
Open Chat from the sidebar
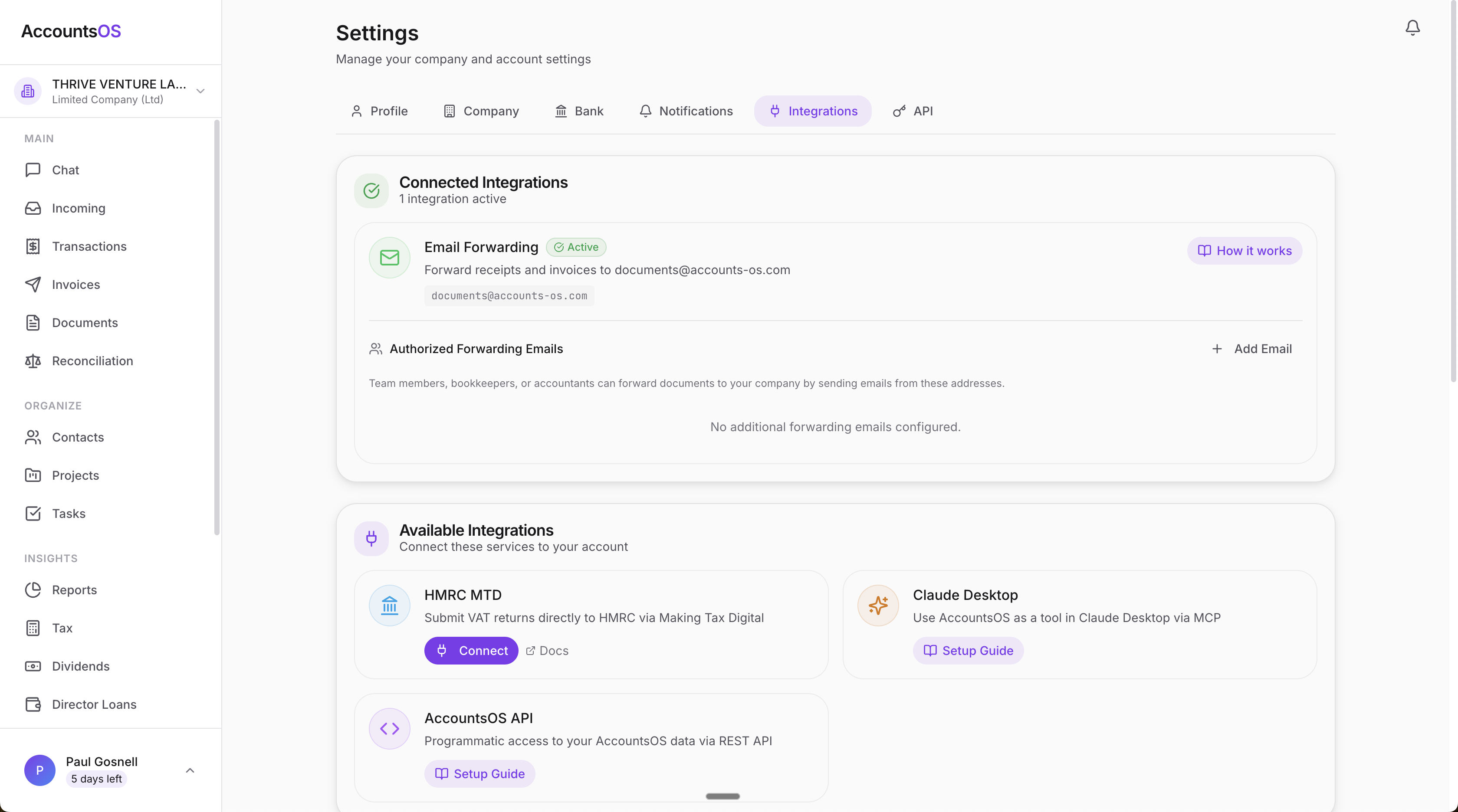(65, 170)
